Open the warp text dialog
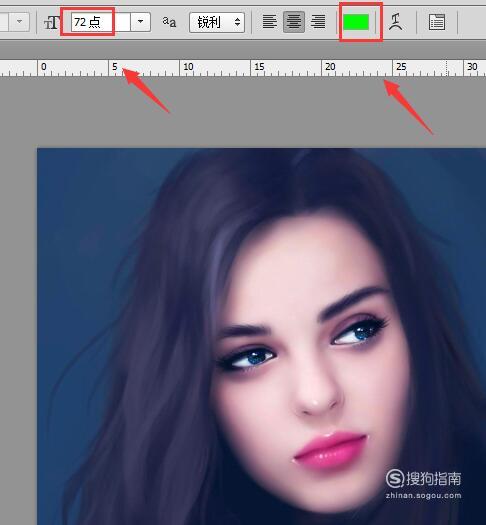 click(396, 22)
